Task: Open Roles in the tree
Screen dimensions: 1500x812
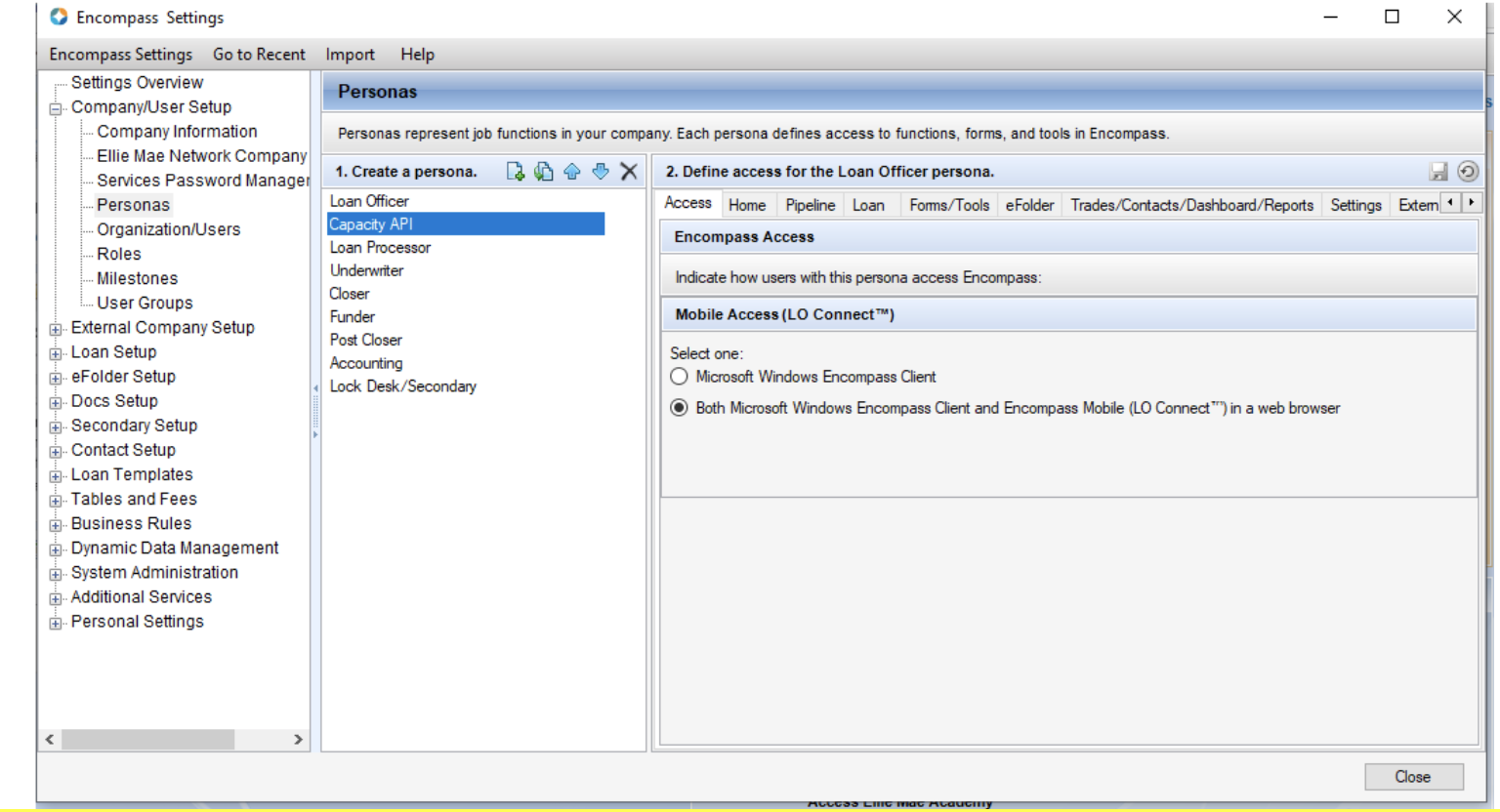Action: point(119,254)
